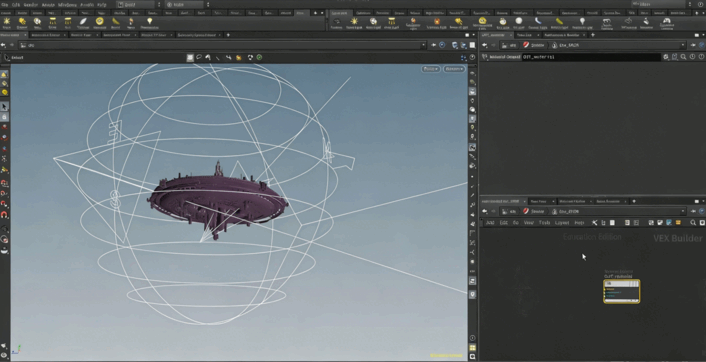Open the parameter pane gear menu
The image size is (706, 362).
(x=666, y=57)
